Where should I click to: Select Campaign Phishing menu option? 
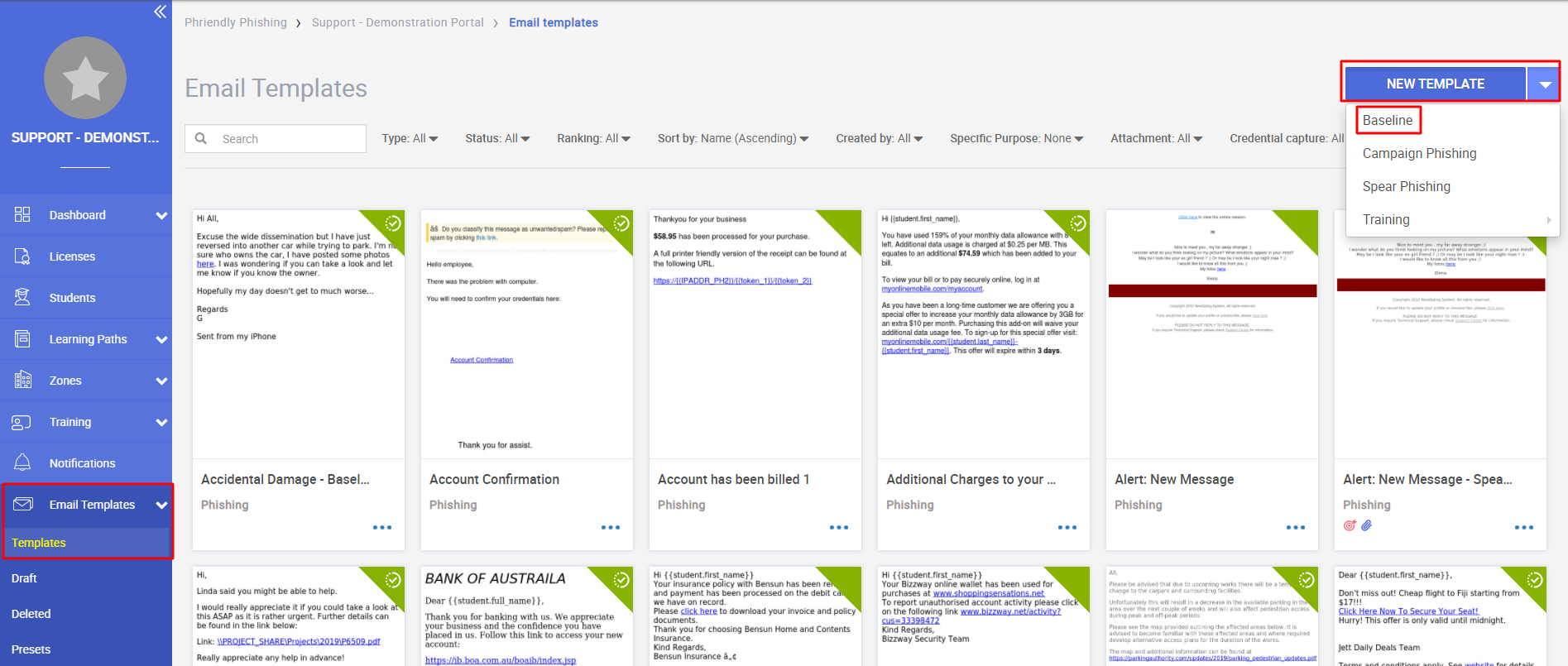click(x=1419, y=153)
